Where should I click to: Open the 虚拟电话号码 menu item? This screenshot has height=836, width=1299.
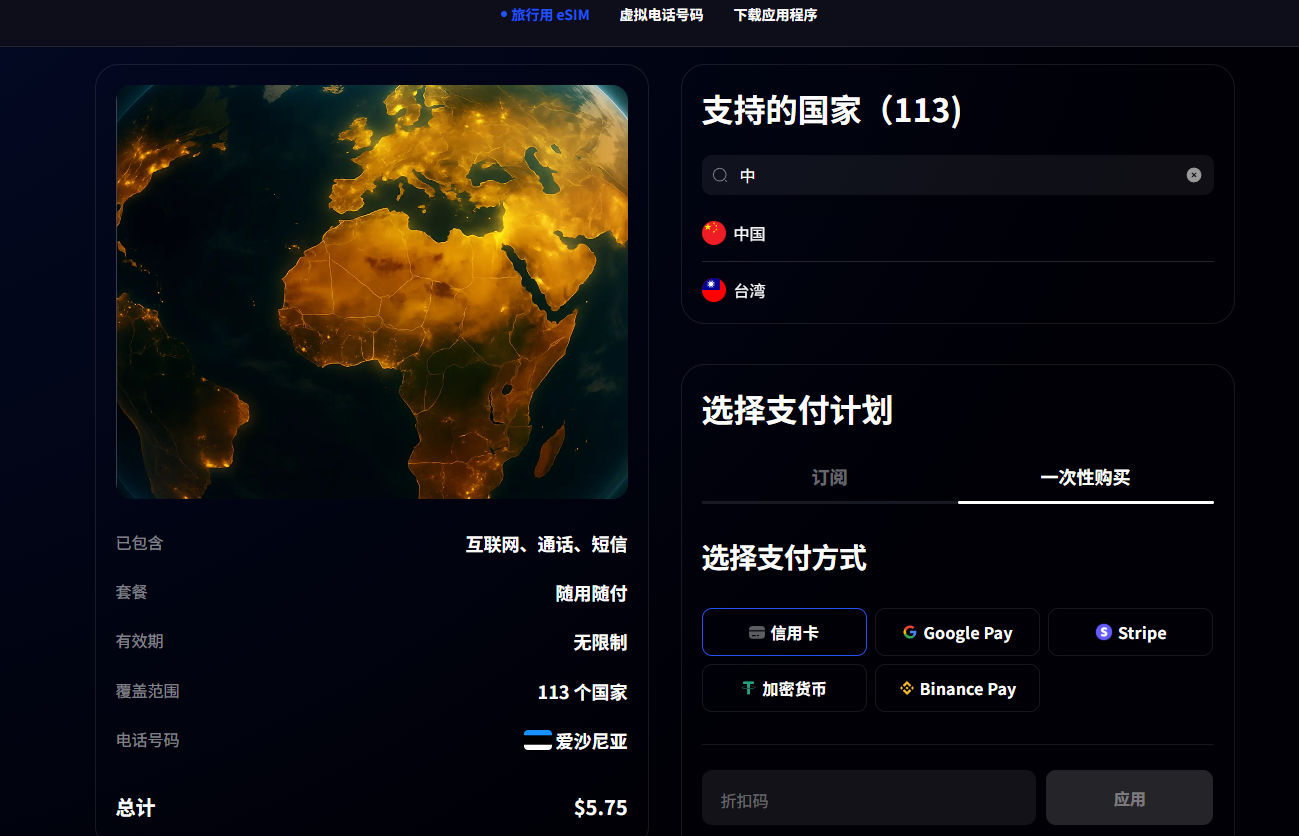661,15
